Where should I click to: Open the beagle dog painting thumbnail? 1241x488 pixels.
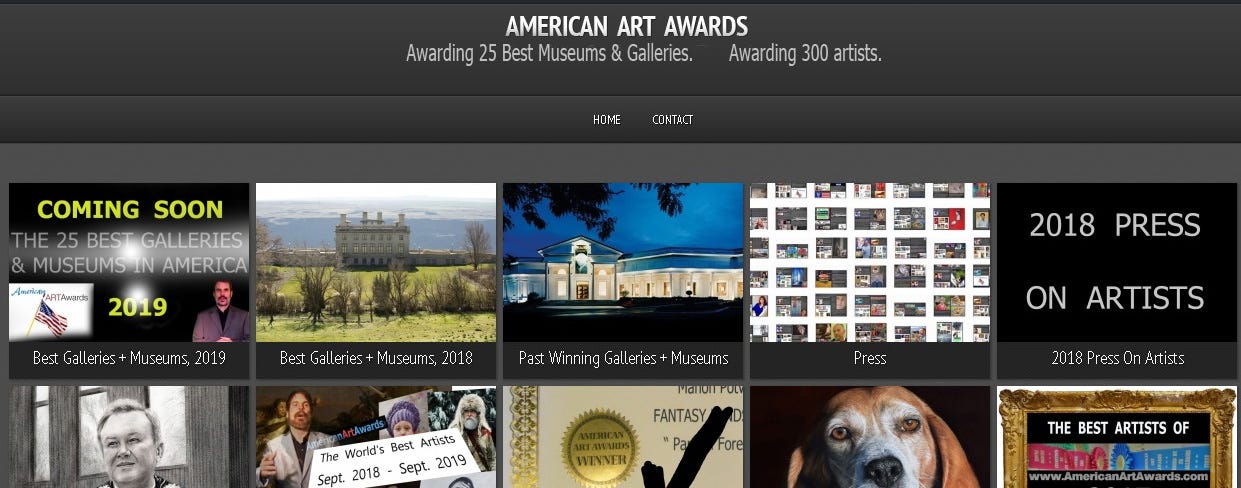click(x=870, y=437)
